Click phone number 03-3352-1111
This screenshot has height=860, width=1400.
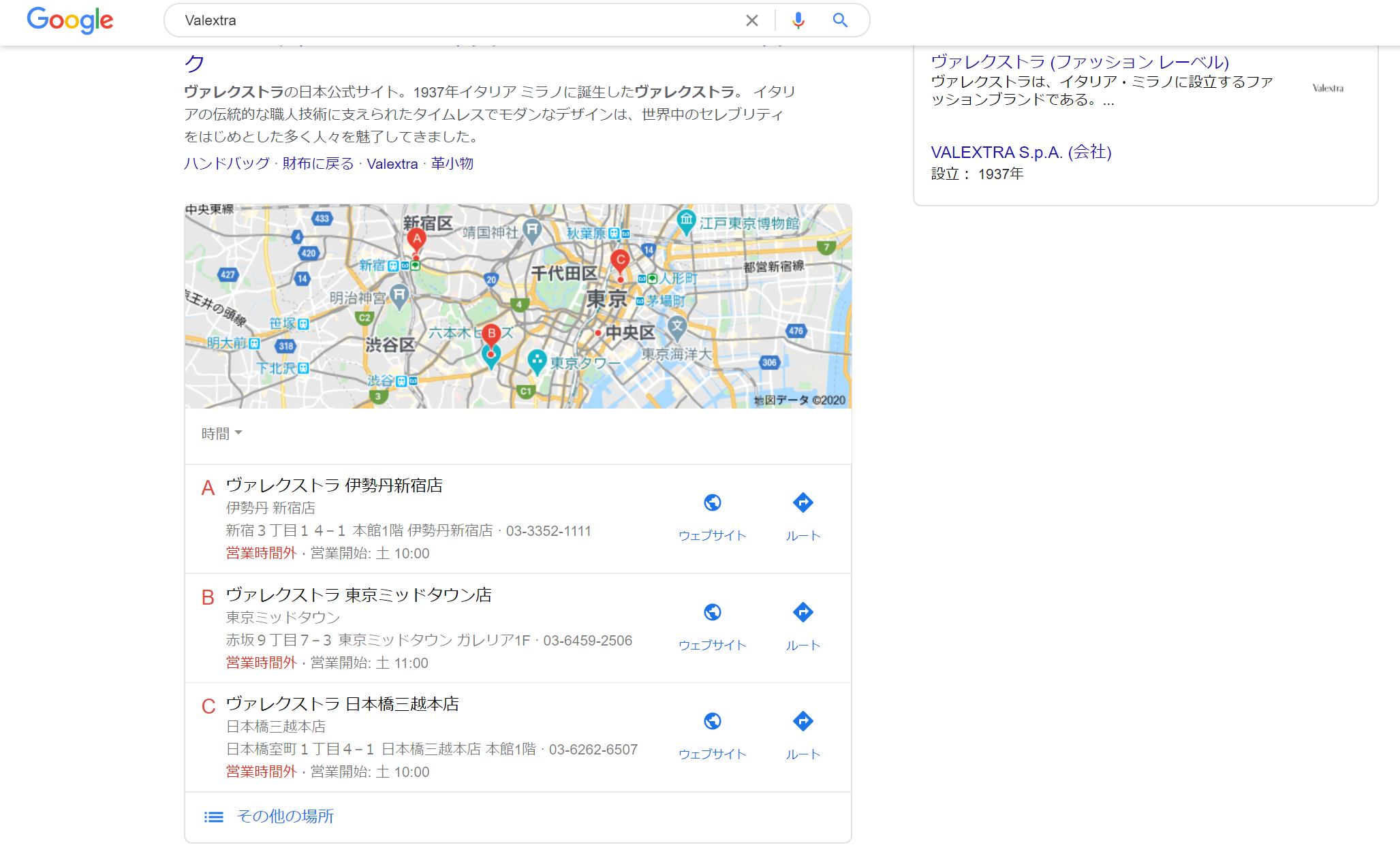coord(548,531)
